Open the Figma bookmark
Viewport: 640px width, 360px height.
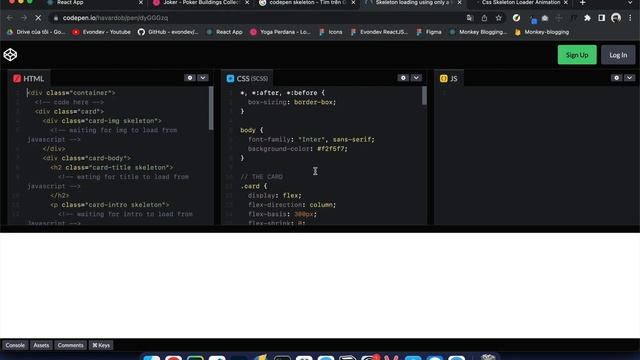(429, 32)
